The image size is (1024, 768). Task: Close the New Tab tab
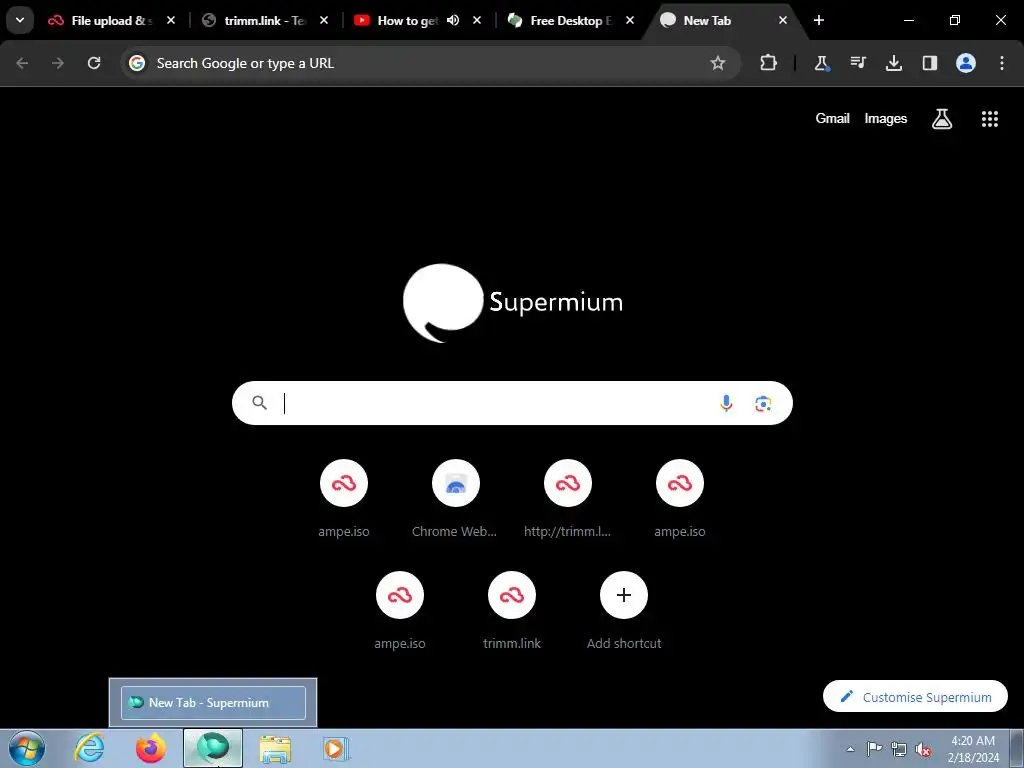(x=782, y=20)
